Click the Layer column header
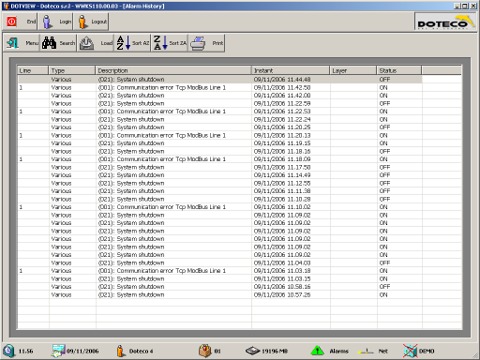Image resolution: width=480 pixels, height=360 pixels. [353, 70]
